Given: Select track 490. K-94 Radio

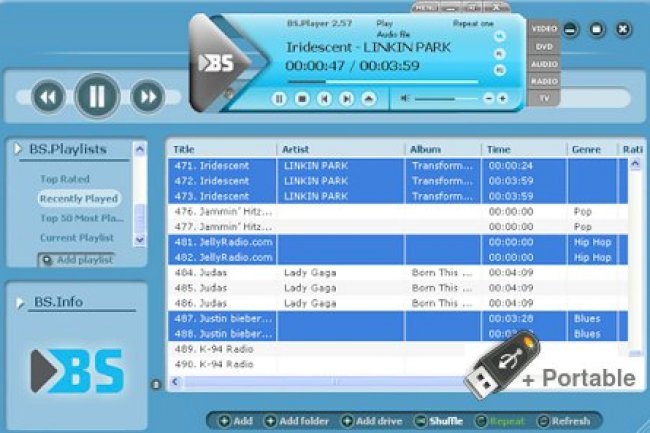Looking at the screenshot, I should pyautogui.click(x=398, y=365).
